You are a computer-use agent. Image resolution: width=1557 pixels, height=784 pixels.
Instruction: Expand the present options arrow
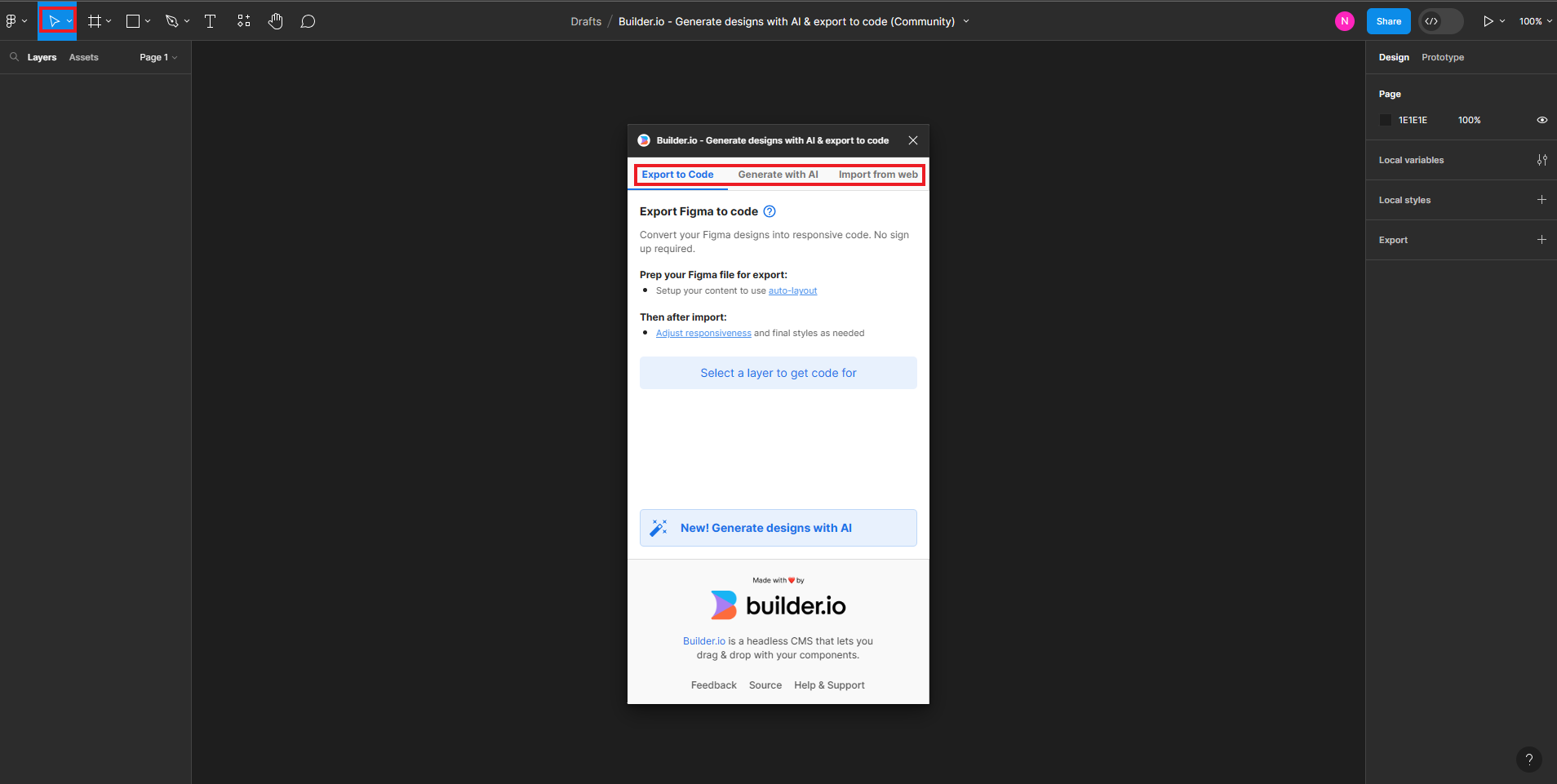pyautogui.click(x=1502, y=21)
